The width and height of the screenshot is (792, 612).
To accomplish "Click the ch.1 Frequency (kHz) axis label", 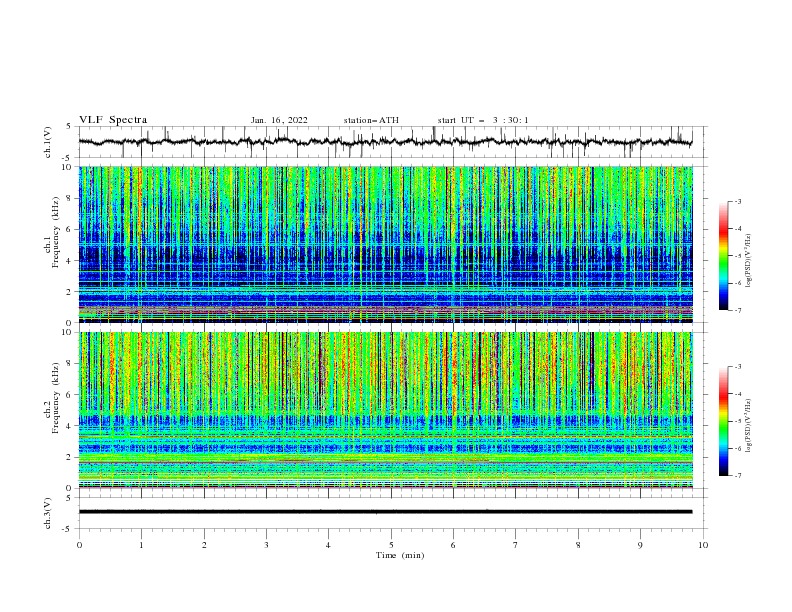I will (x=52, y=233).
